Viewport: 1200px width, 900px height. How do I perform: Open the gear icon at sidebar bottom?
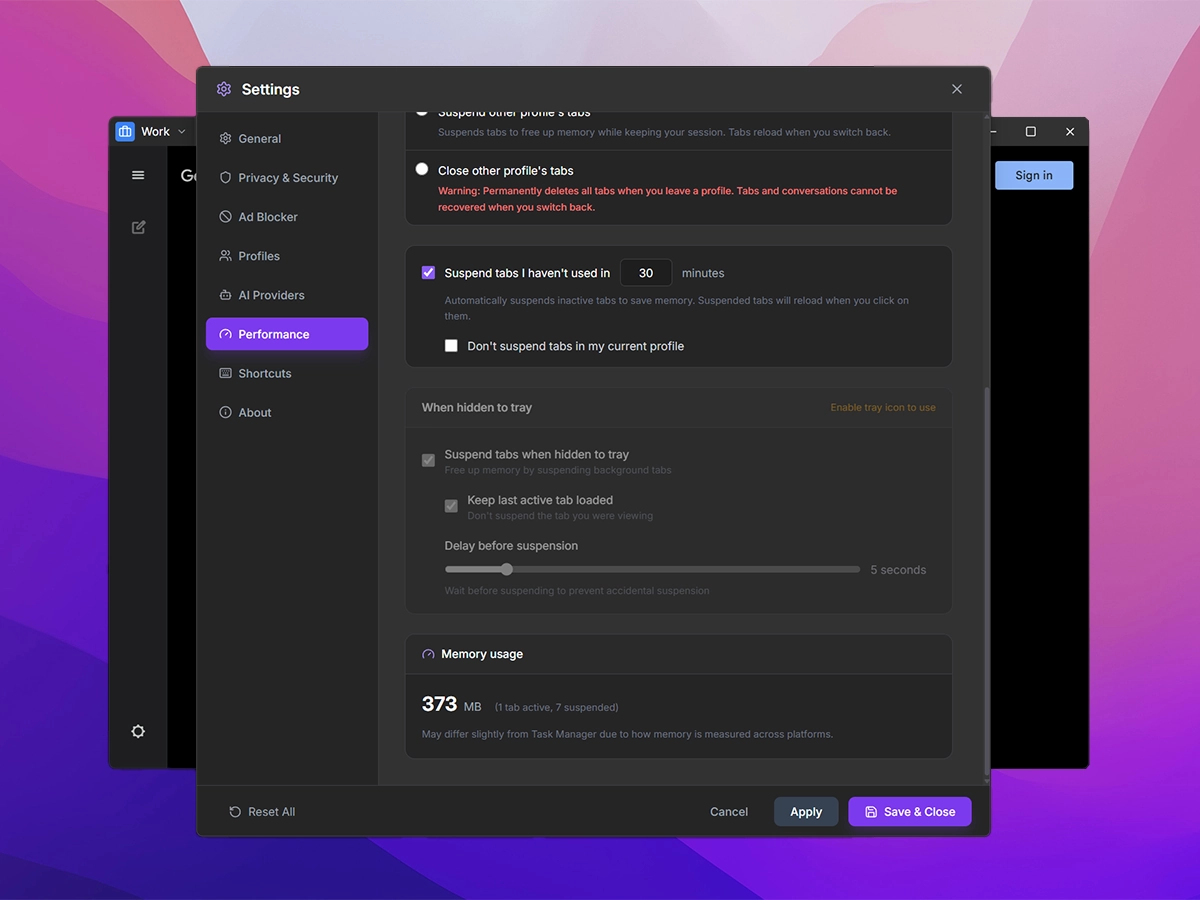point(138,731)
